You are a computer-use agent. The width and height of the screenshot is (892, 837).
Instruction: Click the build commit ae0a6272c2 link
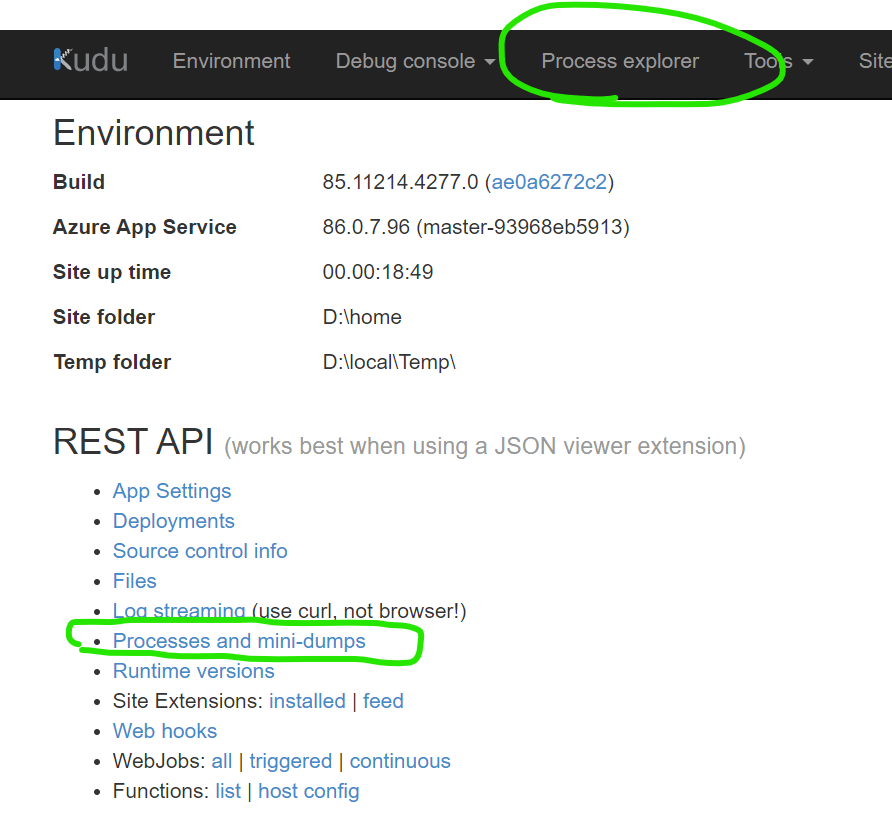pos(548,182)
